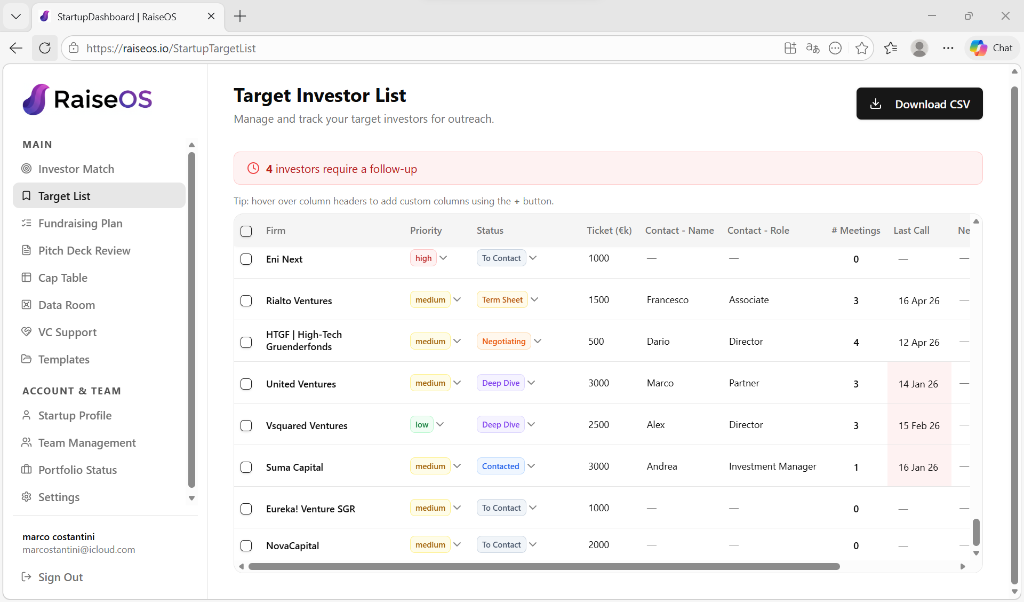The image size is (1024, 602).
Task: Open browser settings ellipsis menu
Action: coord(948,48)
